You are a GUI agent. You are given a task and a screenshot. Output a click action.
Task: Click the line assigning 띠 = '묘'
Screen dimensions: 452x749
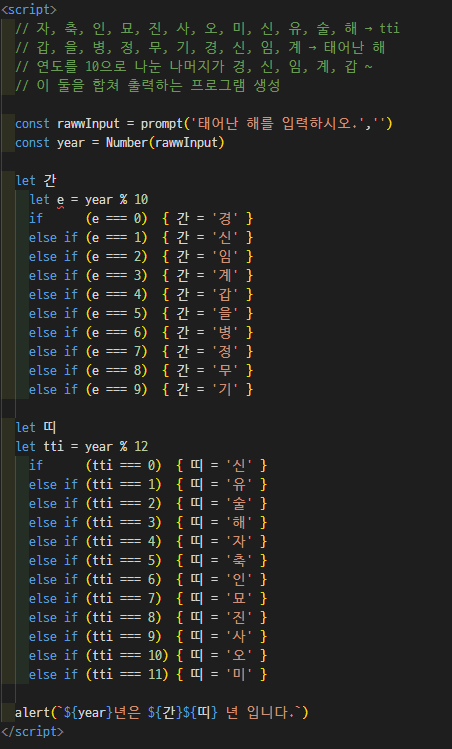pyautogui.click(x=148, y=599)
